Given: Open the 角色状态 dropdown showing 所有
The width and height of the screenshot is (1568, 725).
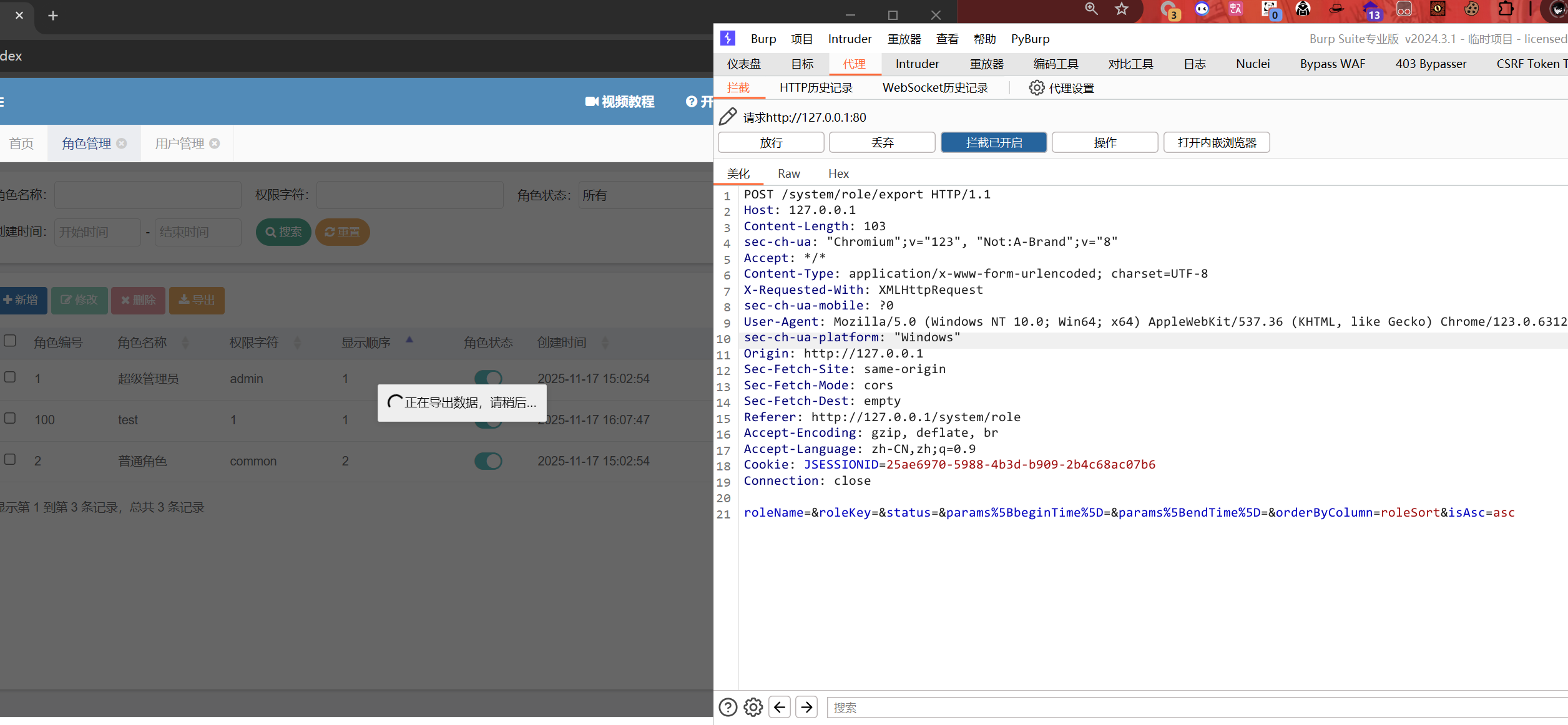Looking at the screenshot, I should coord(643,195).
